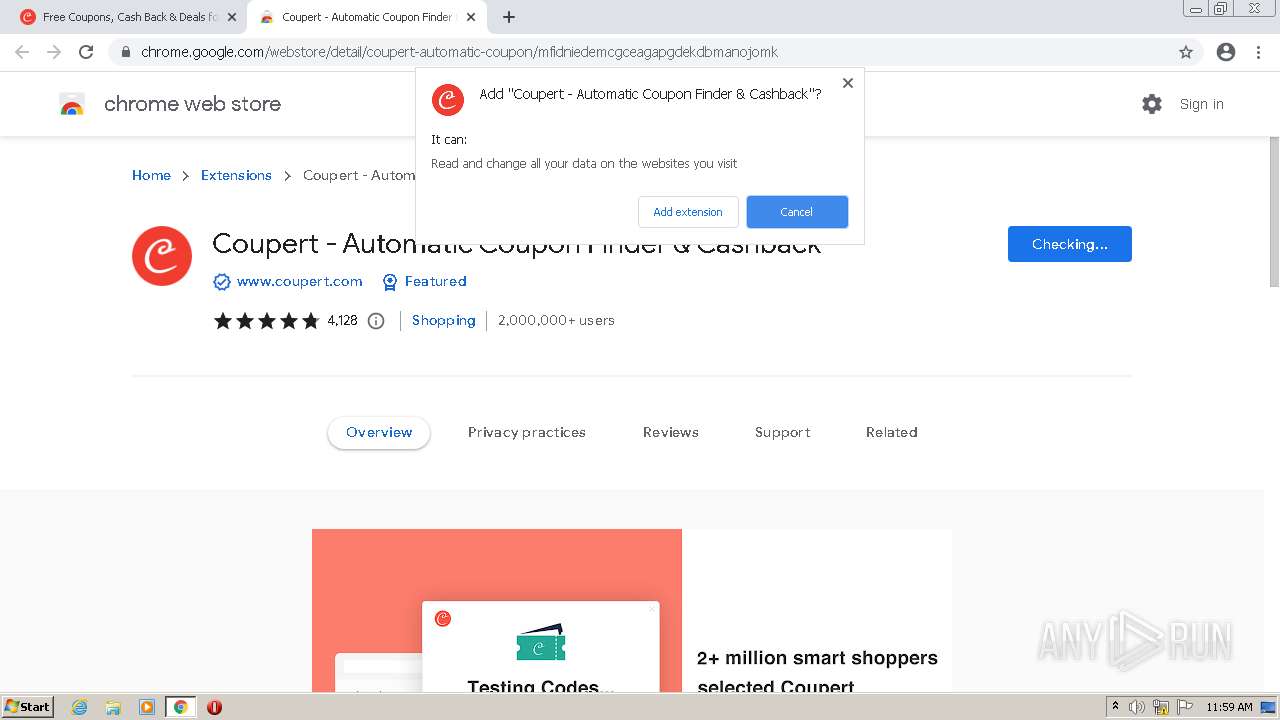Open the Related tab
The width and height of the screenshot is (1280, 720).
pyautogui.click(x=892, y=433)
